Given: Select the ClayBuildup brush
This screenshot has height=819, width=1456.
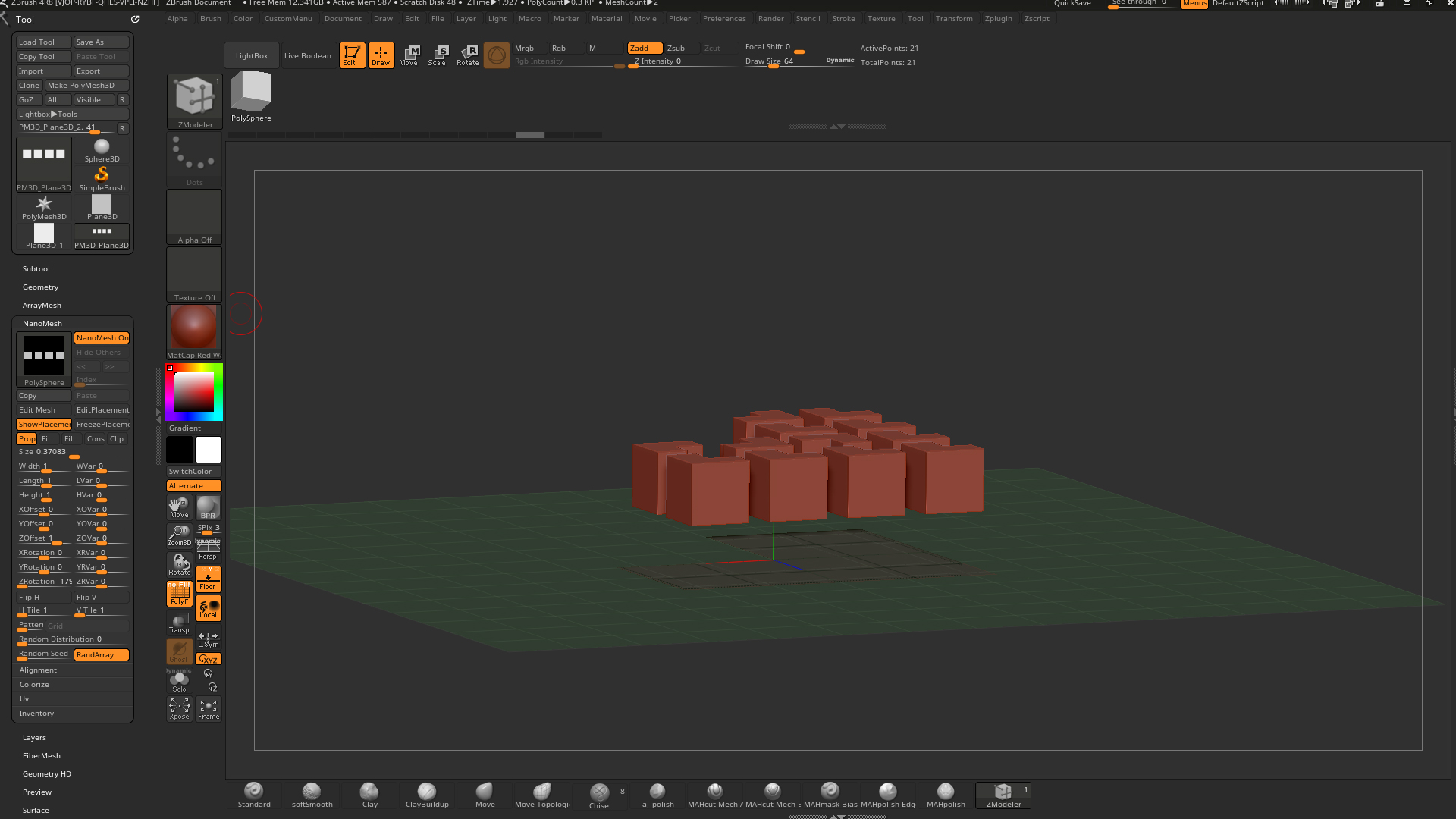Looking at the screenshot, I should pos(427,795).
